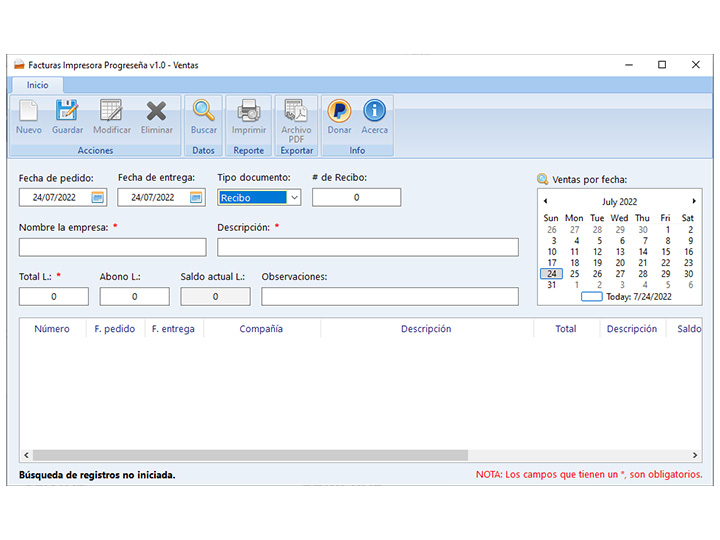The width and height of the screenshot is (720, 540).
Task: Go to previous month in calendar
Action: pos(545,201)
